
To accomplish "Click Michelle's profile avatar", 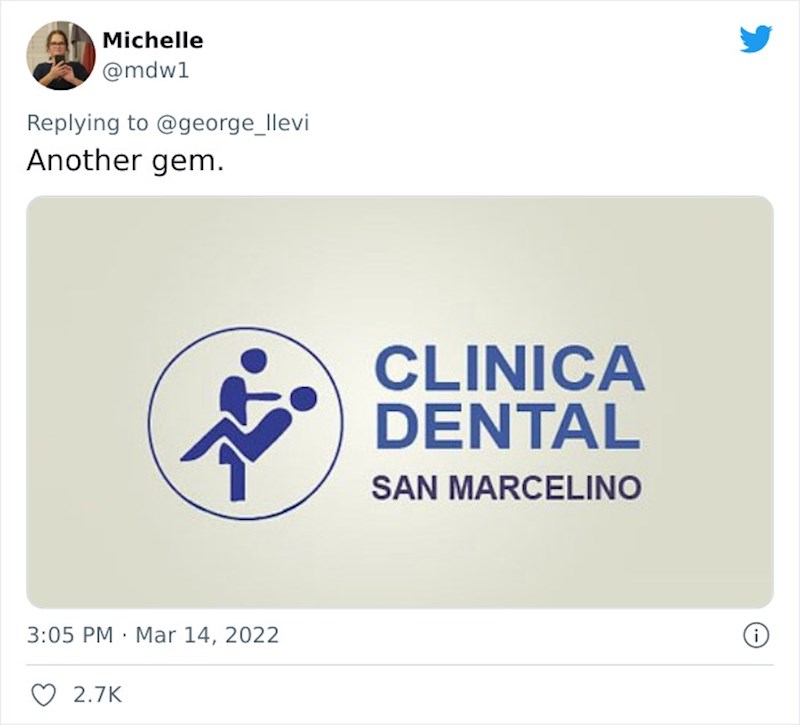I will point(59,56).
